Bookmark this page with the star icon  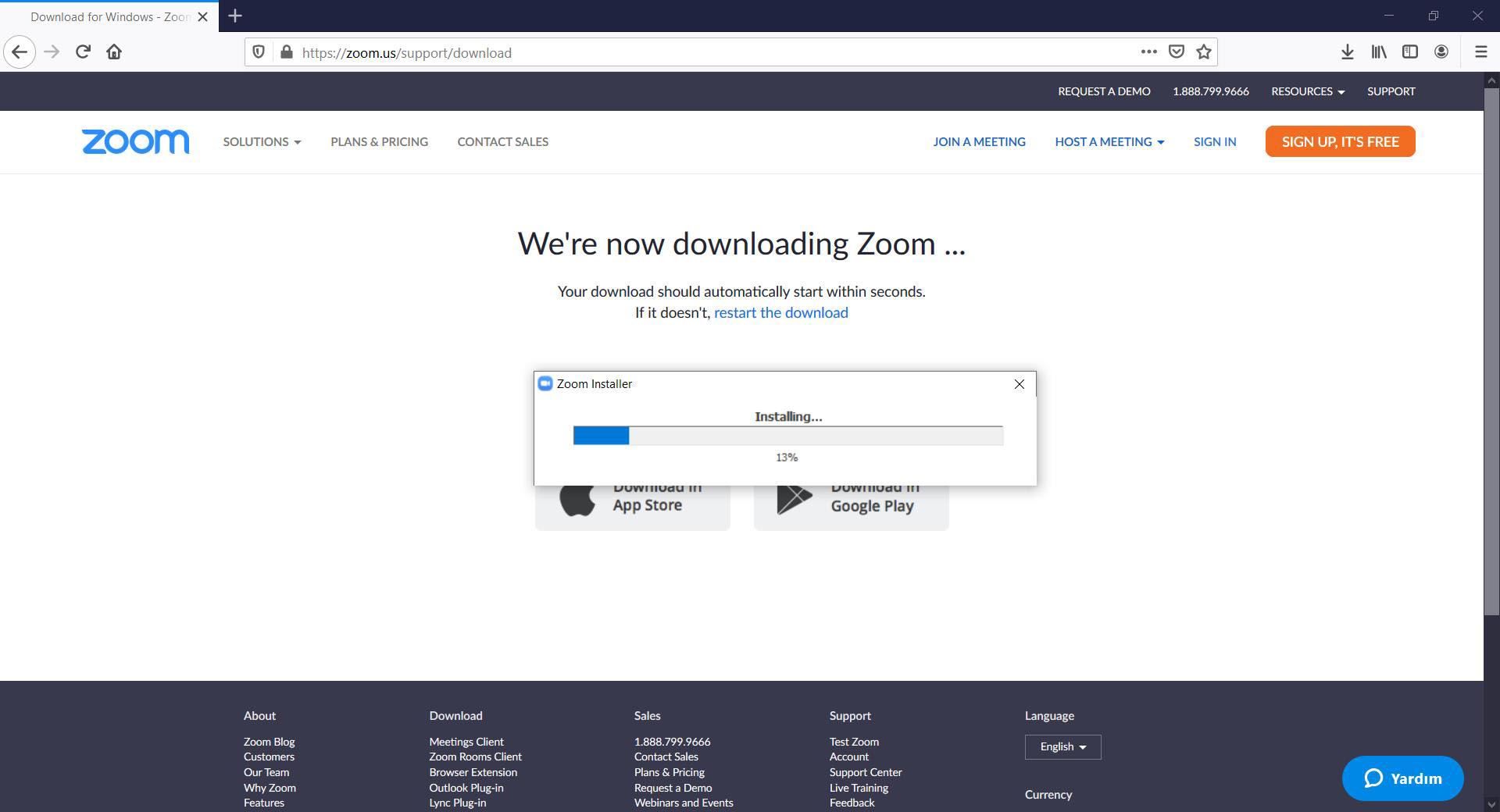coord(1204,52)
